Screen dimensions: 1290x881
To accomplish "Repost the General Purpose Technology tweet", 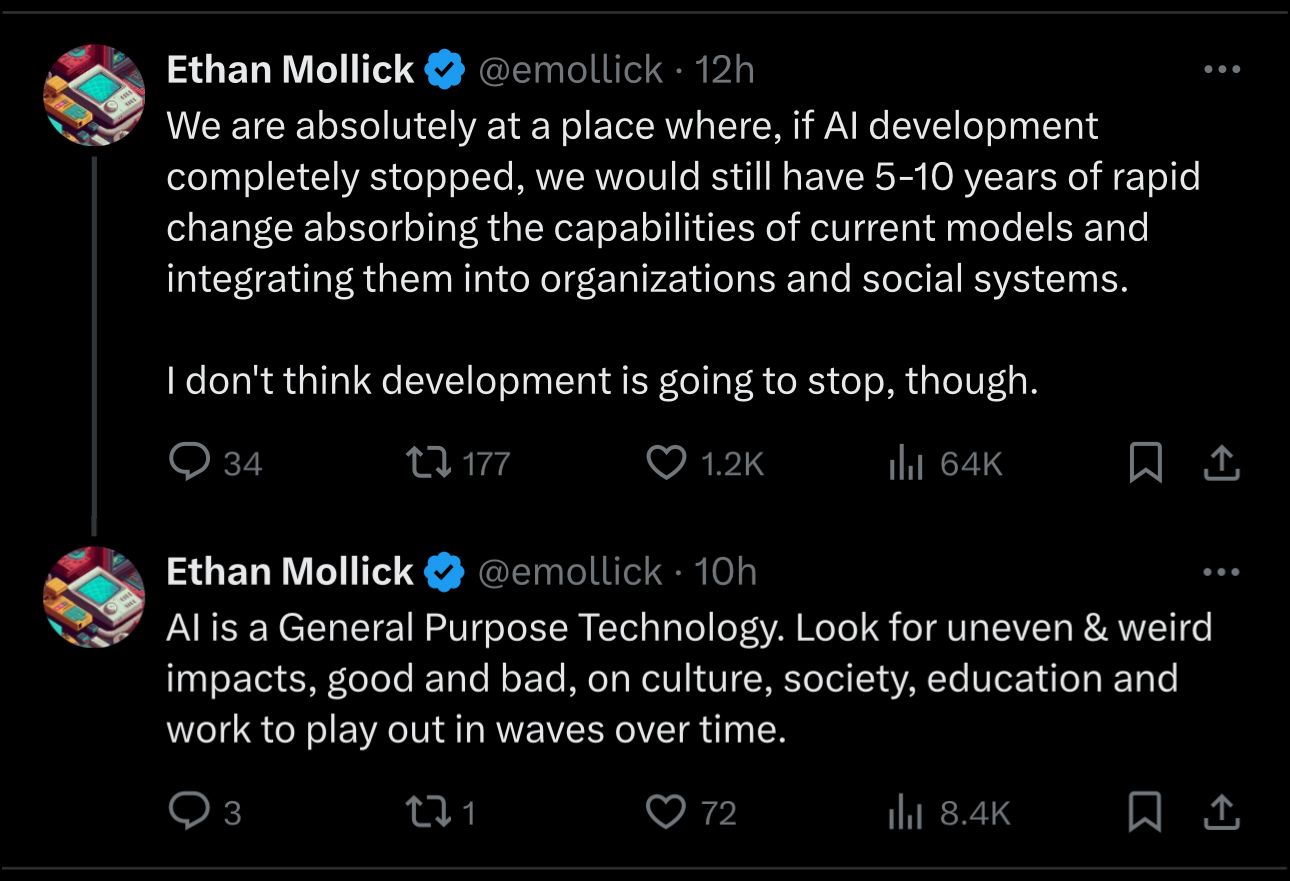I will click(x=428, y=813).
